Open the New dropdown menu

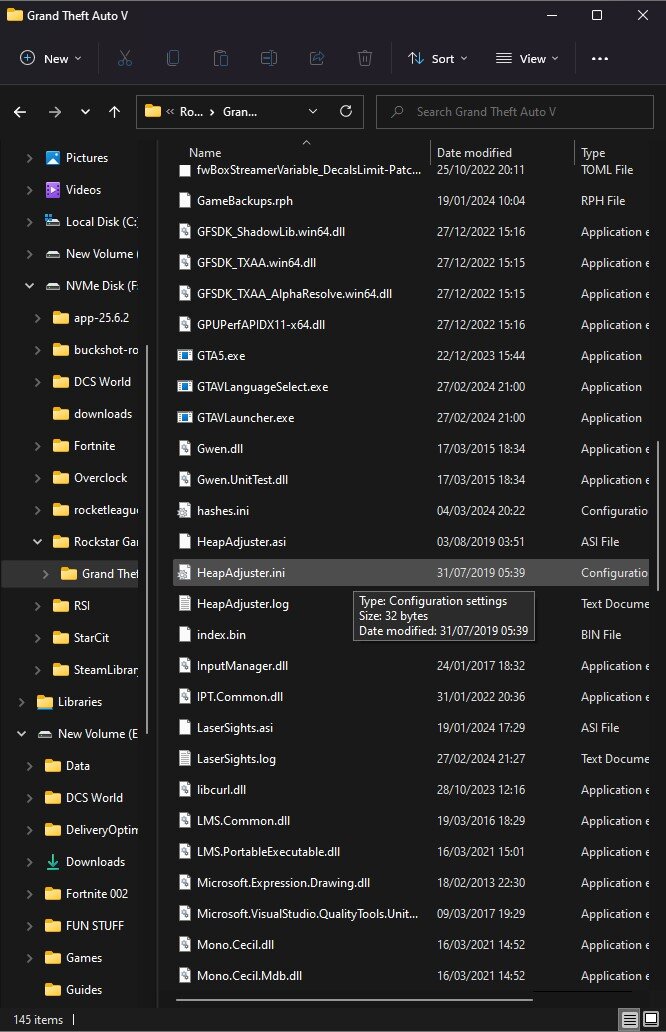point(51,59)
